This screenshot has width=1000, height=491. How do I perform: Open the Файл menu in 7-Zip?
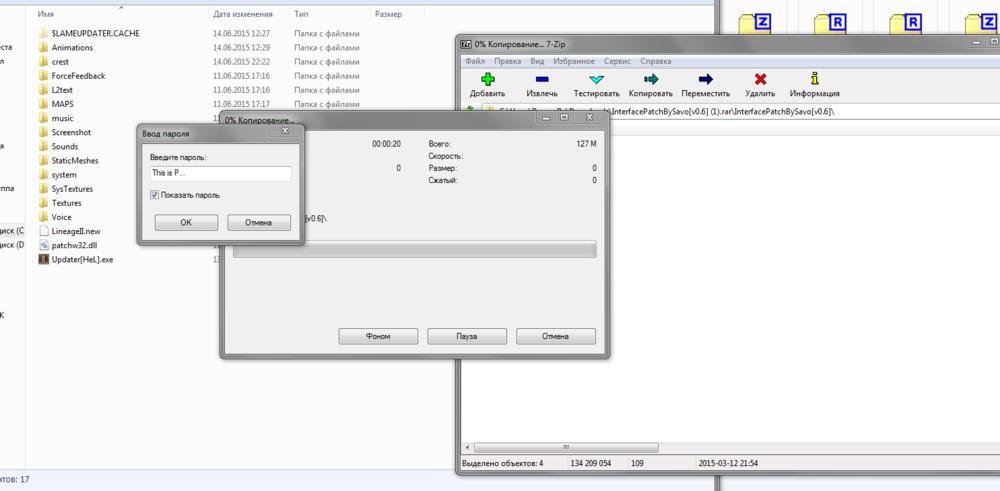(x=474, y=61)
